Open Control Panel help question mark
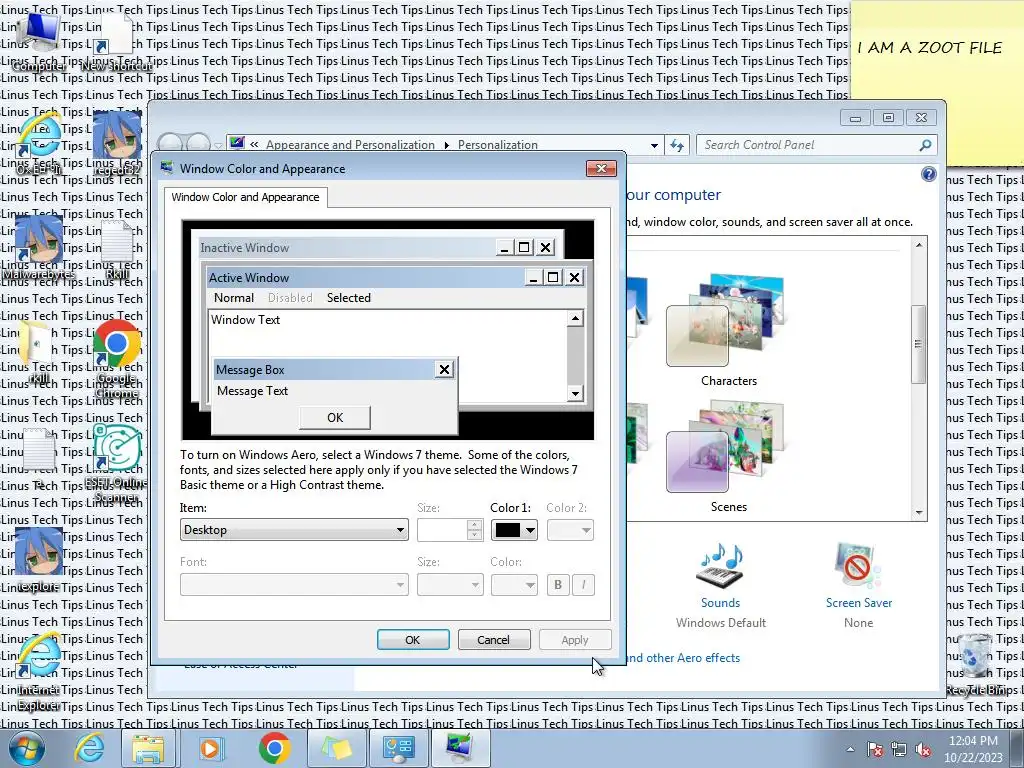 pos(929,174)
